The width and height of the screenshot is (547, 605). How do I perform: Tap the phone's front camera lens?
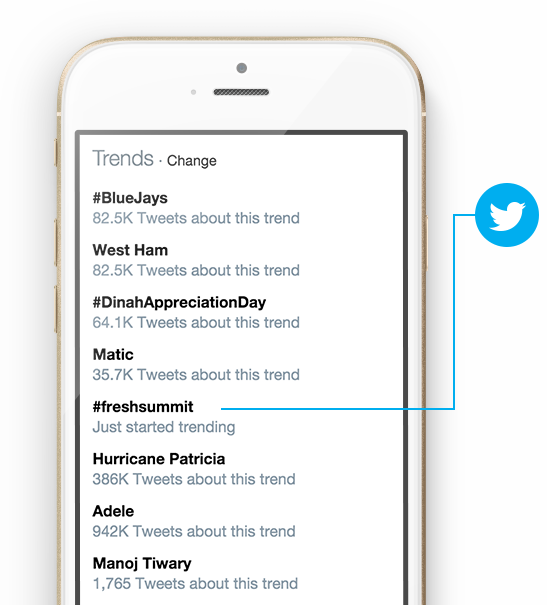(x=241, y=68)
